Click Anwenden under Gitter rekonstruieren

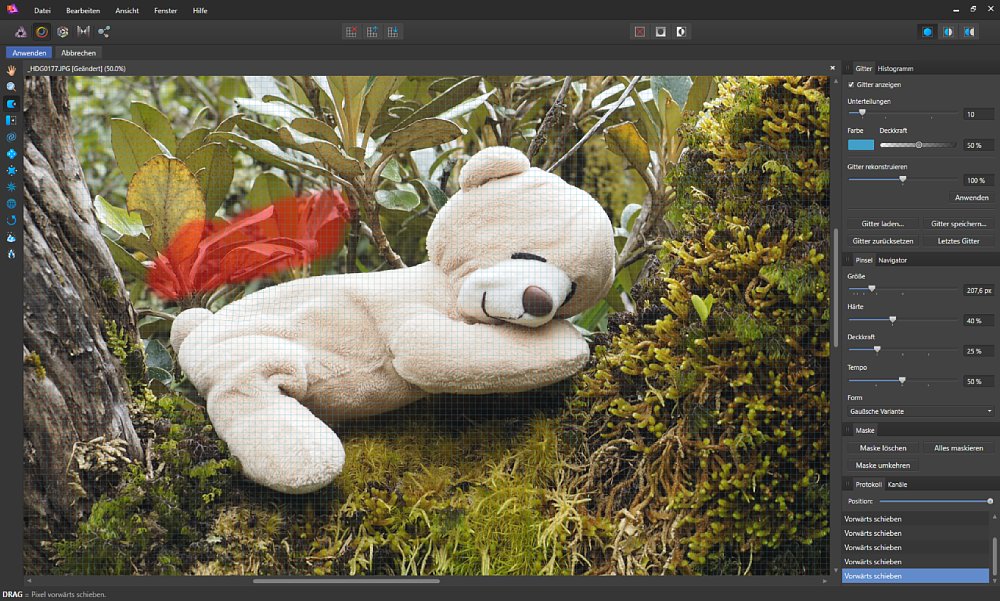pos(971,198)
